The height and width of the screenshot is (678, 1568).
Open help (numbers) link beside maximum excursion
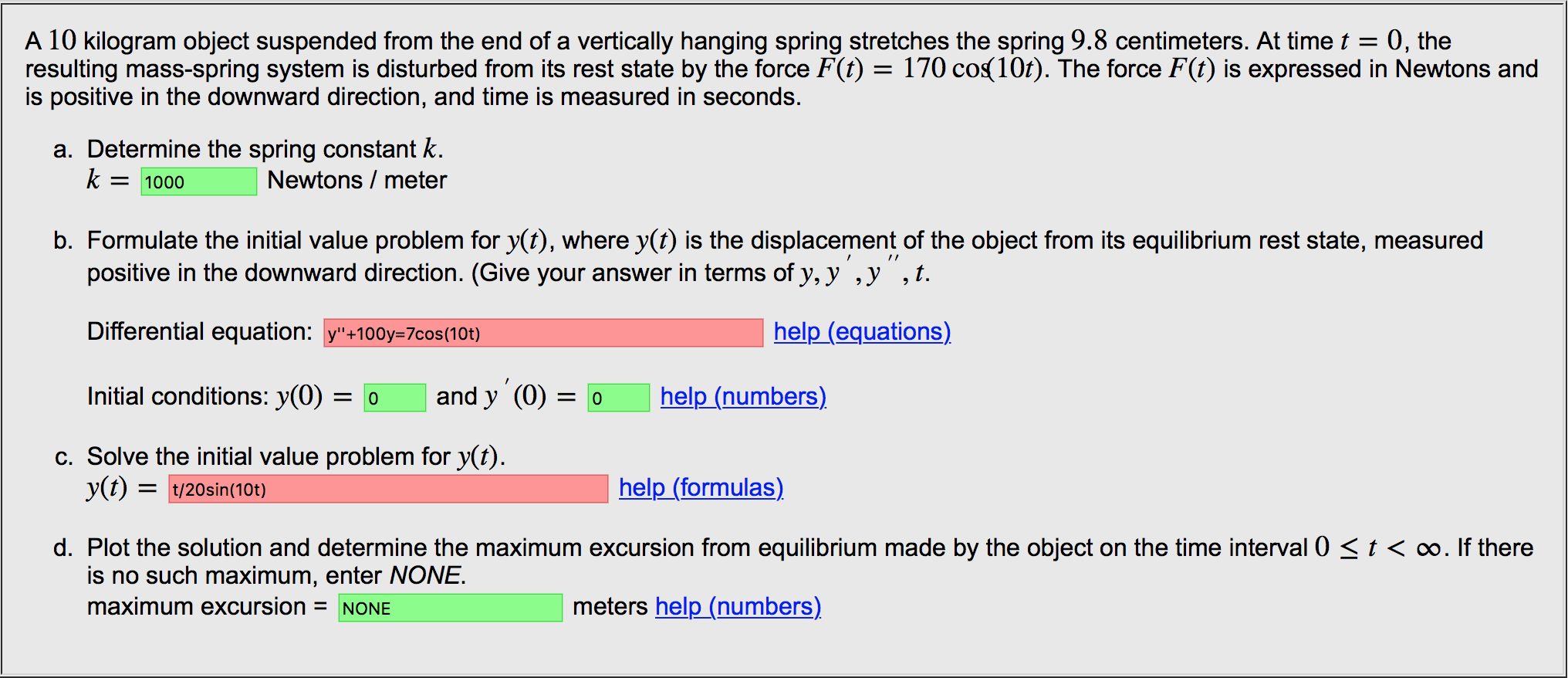(x=738, y=606)
